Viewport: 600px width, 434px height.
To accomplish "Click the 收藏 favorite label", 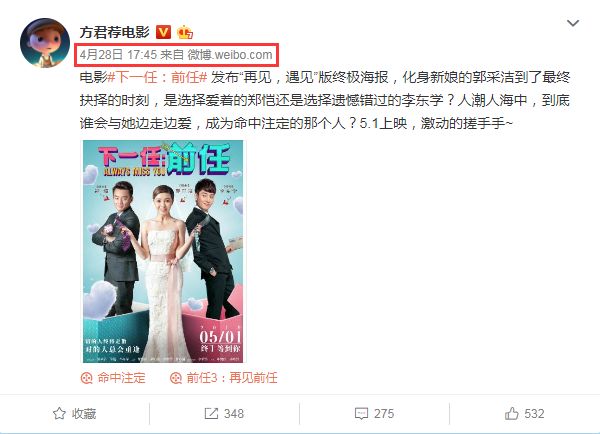I will (84, 414).
